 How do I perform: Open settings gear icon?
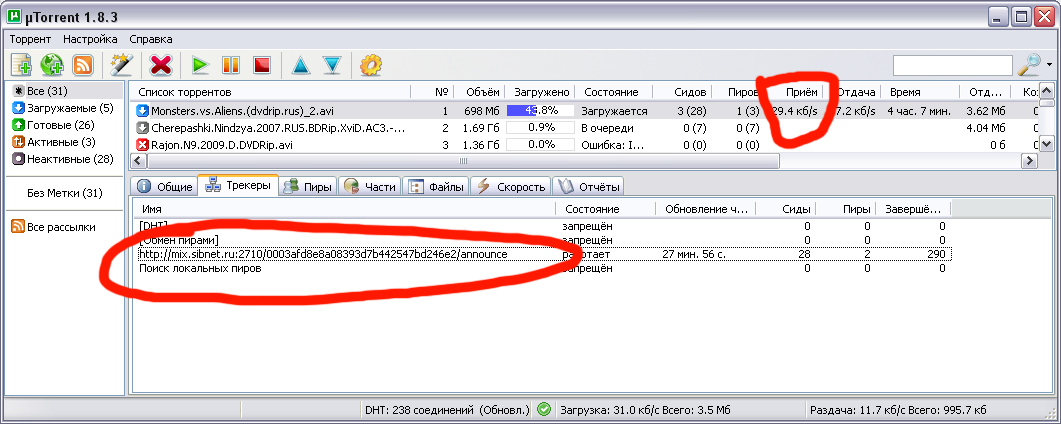(371, 65)
